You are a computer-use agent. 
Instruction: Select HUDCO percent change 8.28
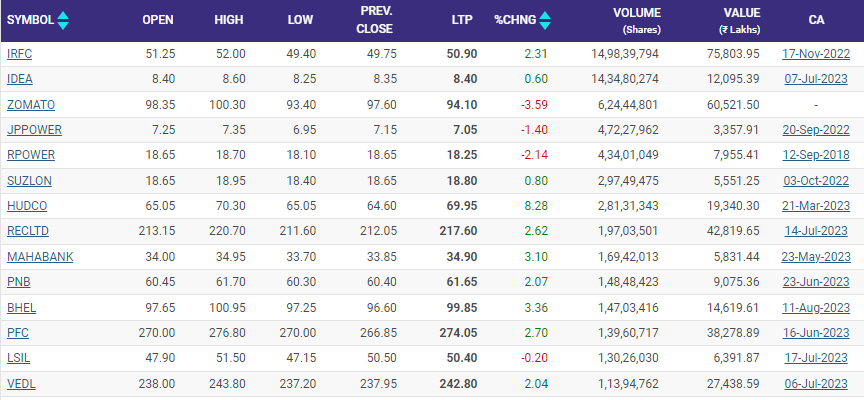point(537,206)
